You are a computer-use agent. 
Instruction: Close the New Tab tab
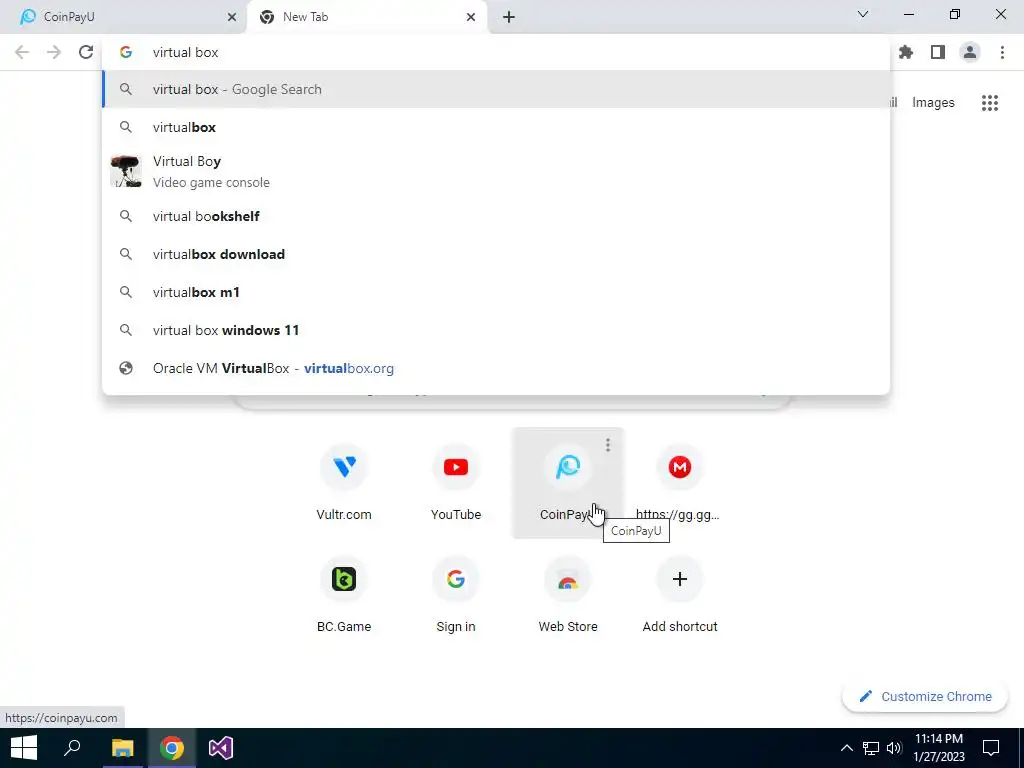[x=471, y=17]
